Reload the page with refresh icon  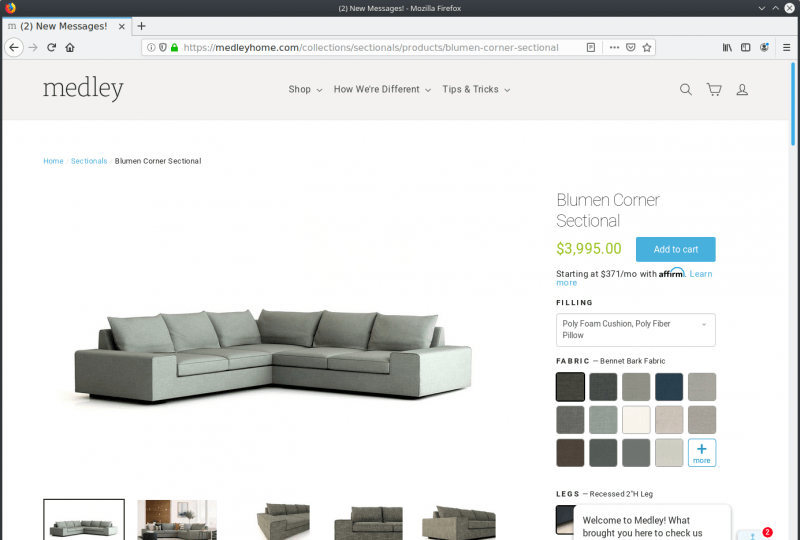51,47
